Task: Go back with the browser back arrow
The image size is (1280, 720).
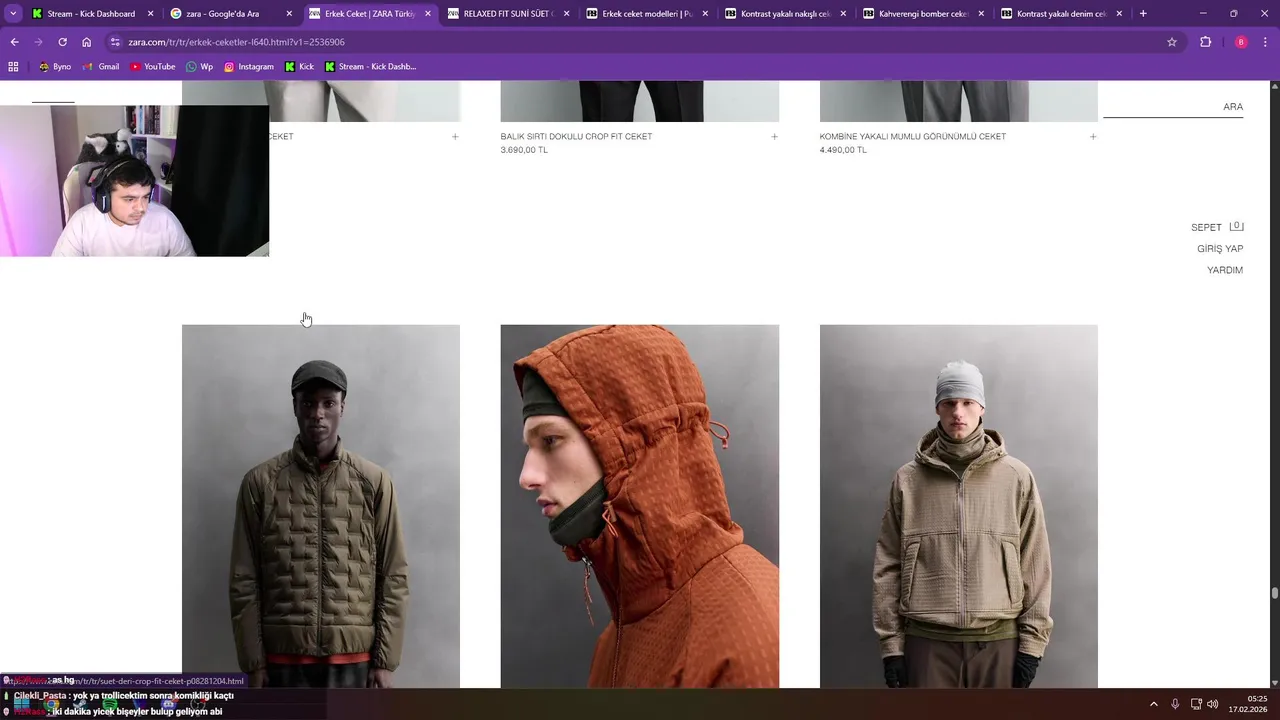Action: tap(14, 42)
